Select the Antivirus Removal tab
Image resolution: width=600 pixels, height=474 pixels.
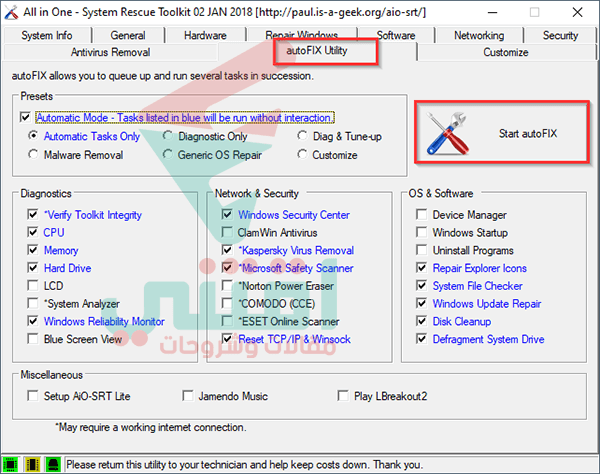(110, 52)
